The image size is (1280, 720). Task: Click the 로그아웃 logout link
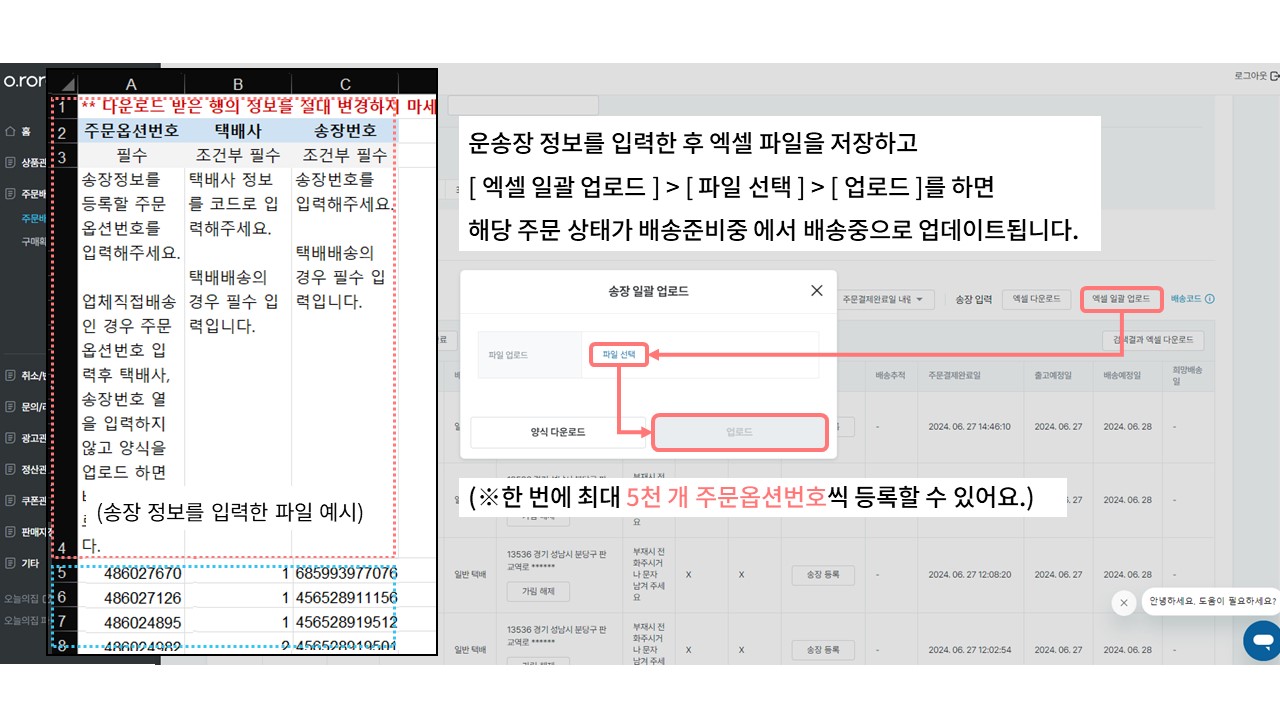coord(1256,75)
